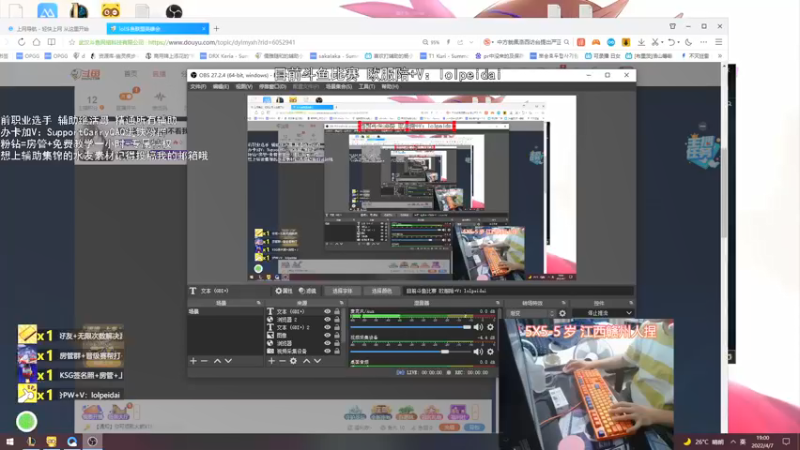Viewport: 800px width, 450px height.
Task: Open the browser hamburger main menu
Action: 718,42
